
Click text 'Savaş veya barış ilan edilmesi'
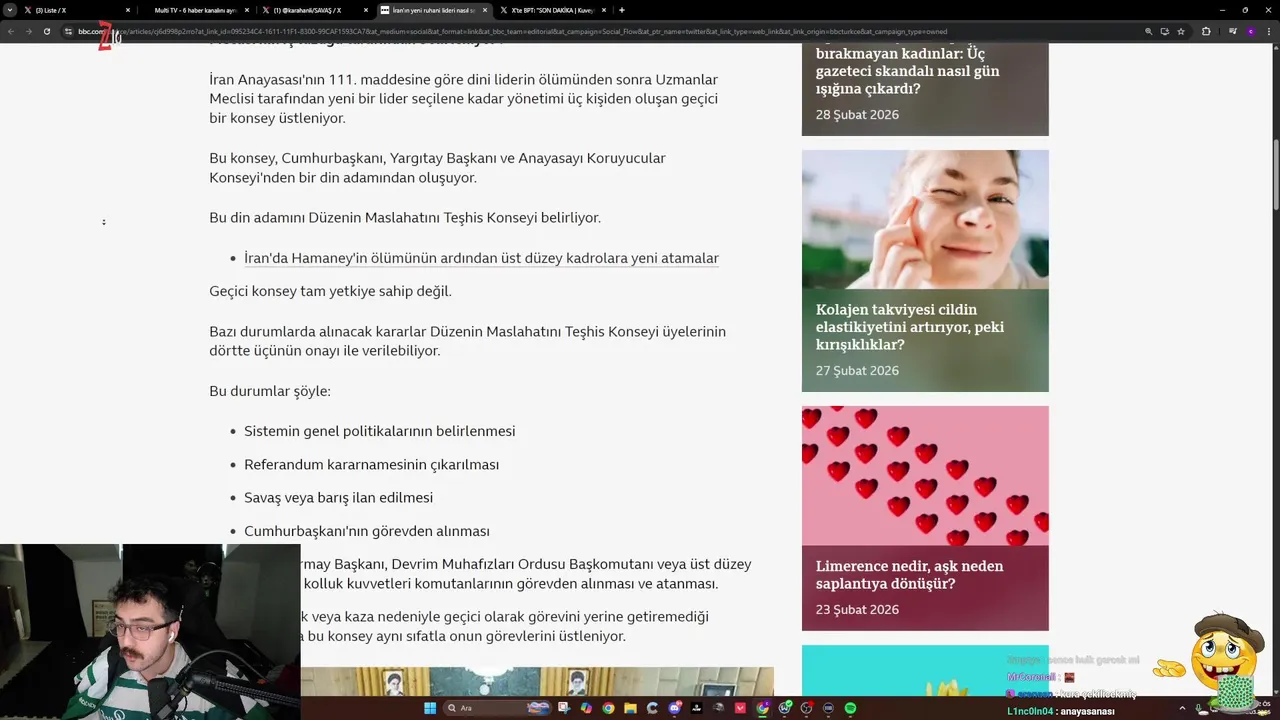(x=338, y=497)
